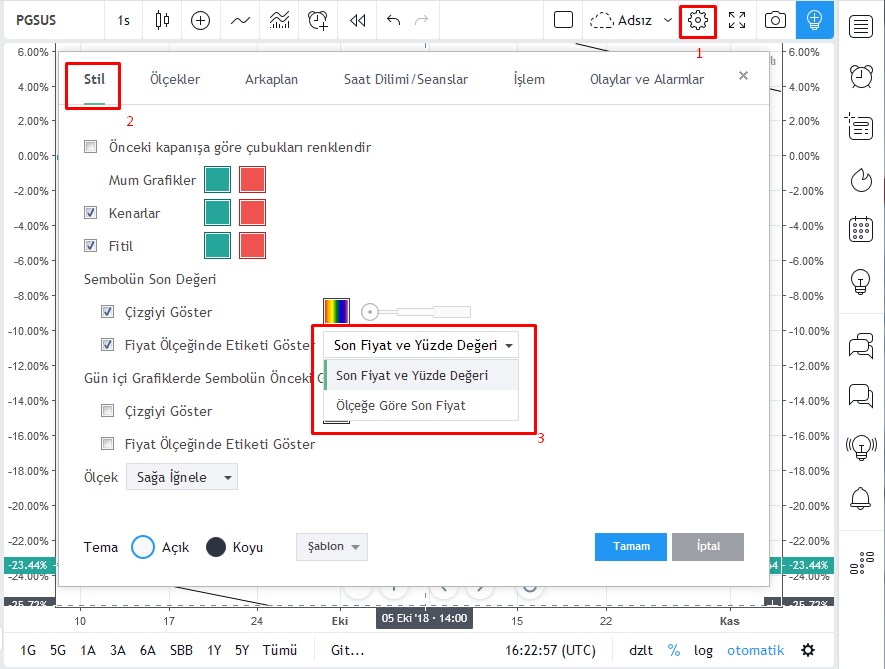Toggle the otomatik scale link

click(x=755, y=650)
